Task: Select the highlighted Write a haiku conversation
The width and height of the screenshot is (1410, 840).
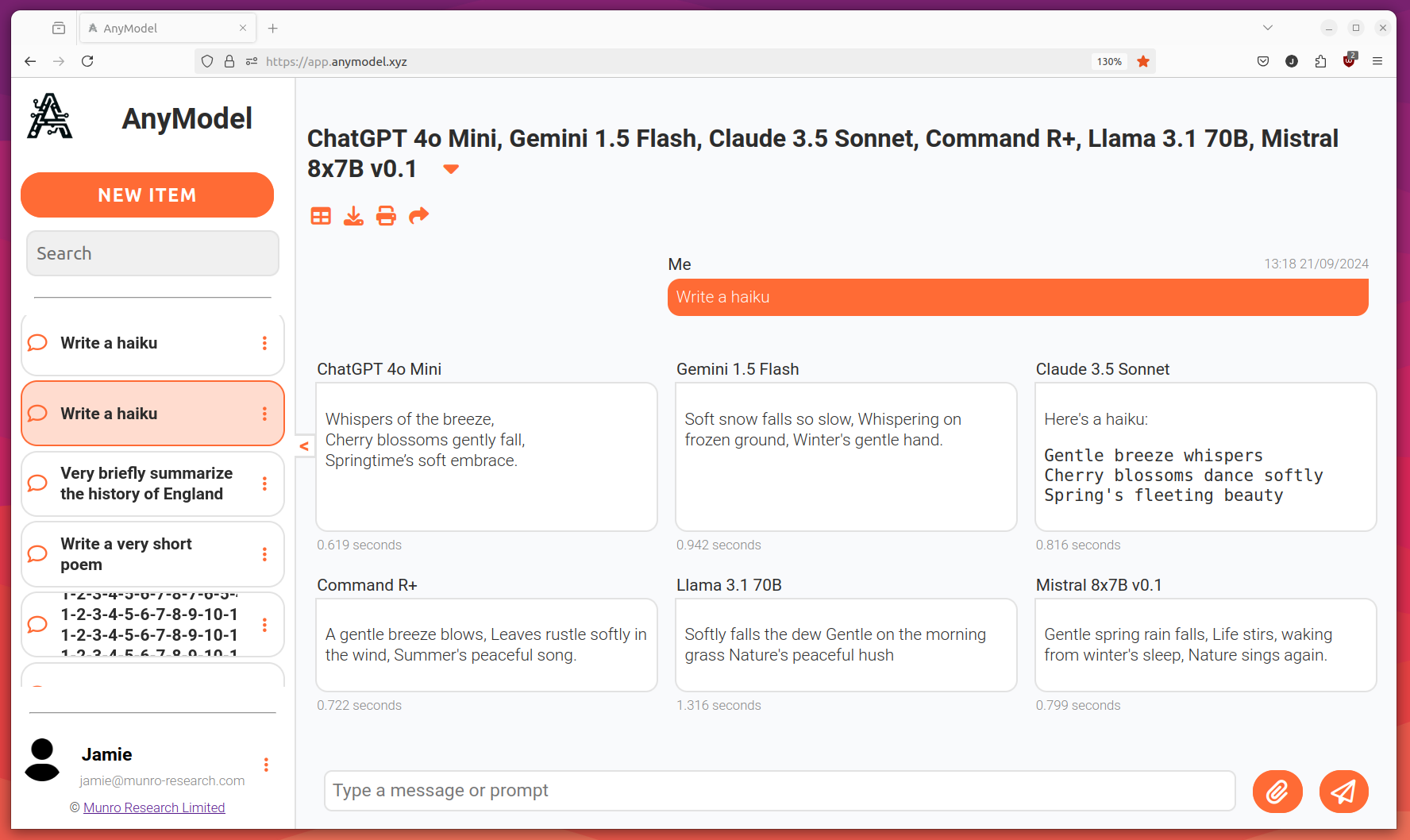Action: pyautogui.click(x=152, y=414)
